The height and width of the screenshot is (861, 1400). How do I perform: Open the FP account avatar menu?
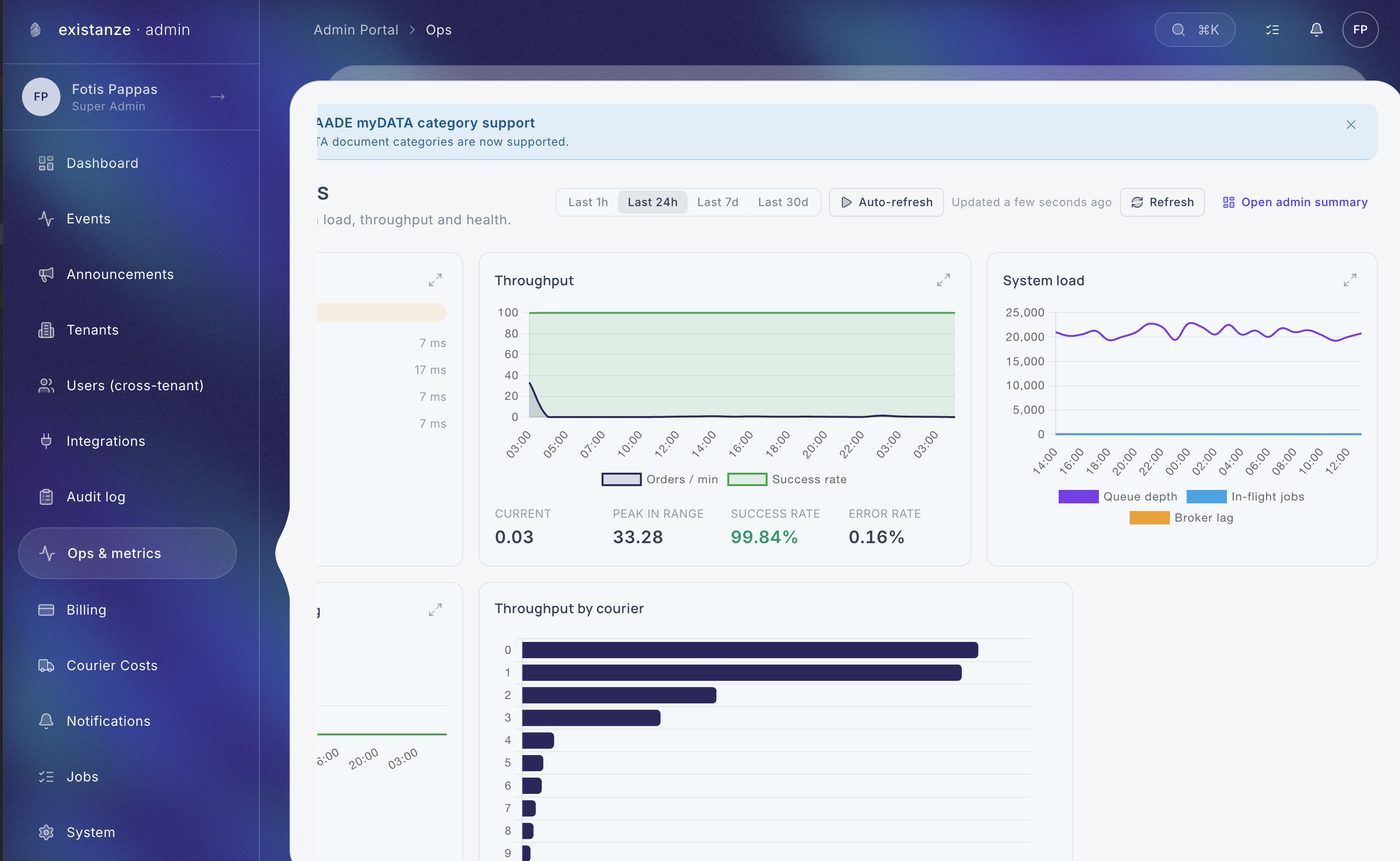coord(1360,30)
